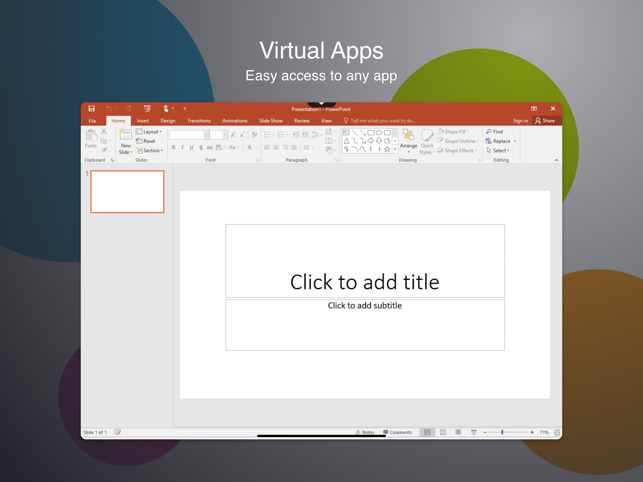Image resolution: width=643 pixels, height=482 pixels.
Task: Toggle Center alignment
Action: pyautogui.click(x=276, y=147)
